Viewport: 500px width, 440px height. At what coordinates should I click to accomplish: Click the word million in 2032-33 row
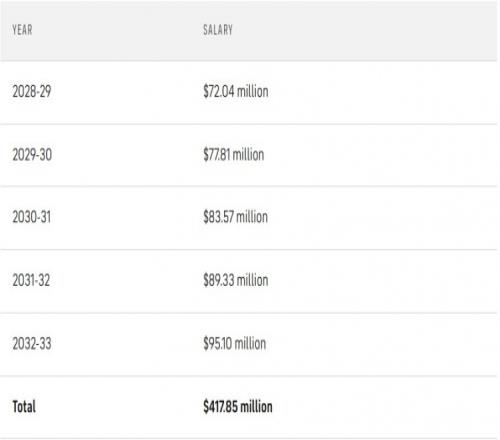pos(250,344)
